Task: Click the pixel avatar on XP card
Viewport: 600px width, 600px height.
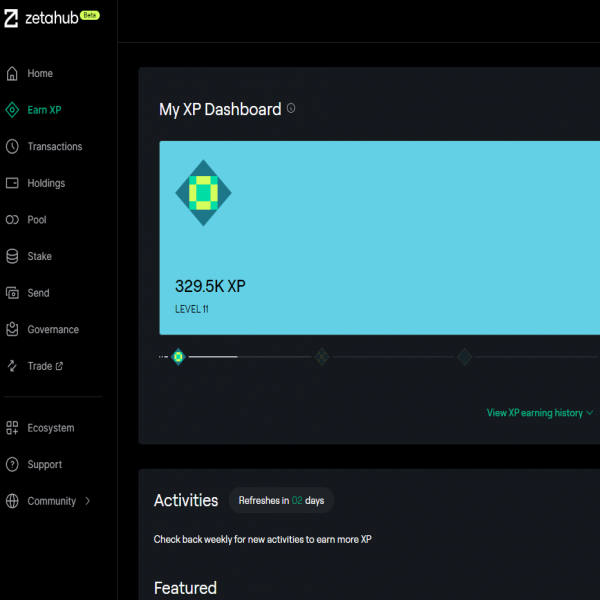Action: click(x=204, y=192)
